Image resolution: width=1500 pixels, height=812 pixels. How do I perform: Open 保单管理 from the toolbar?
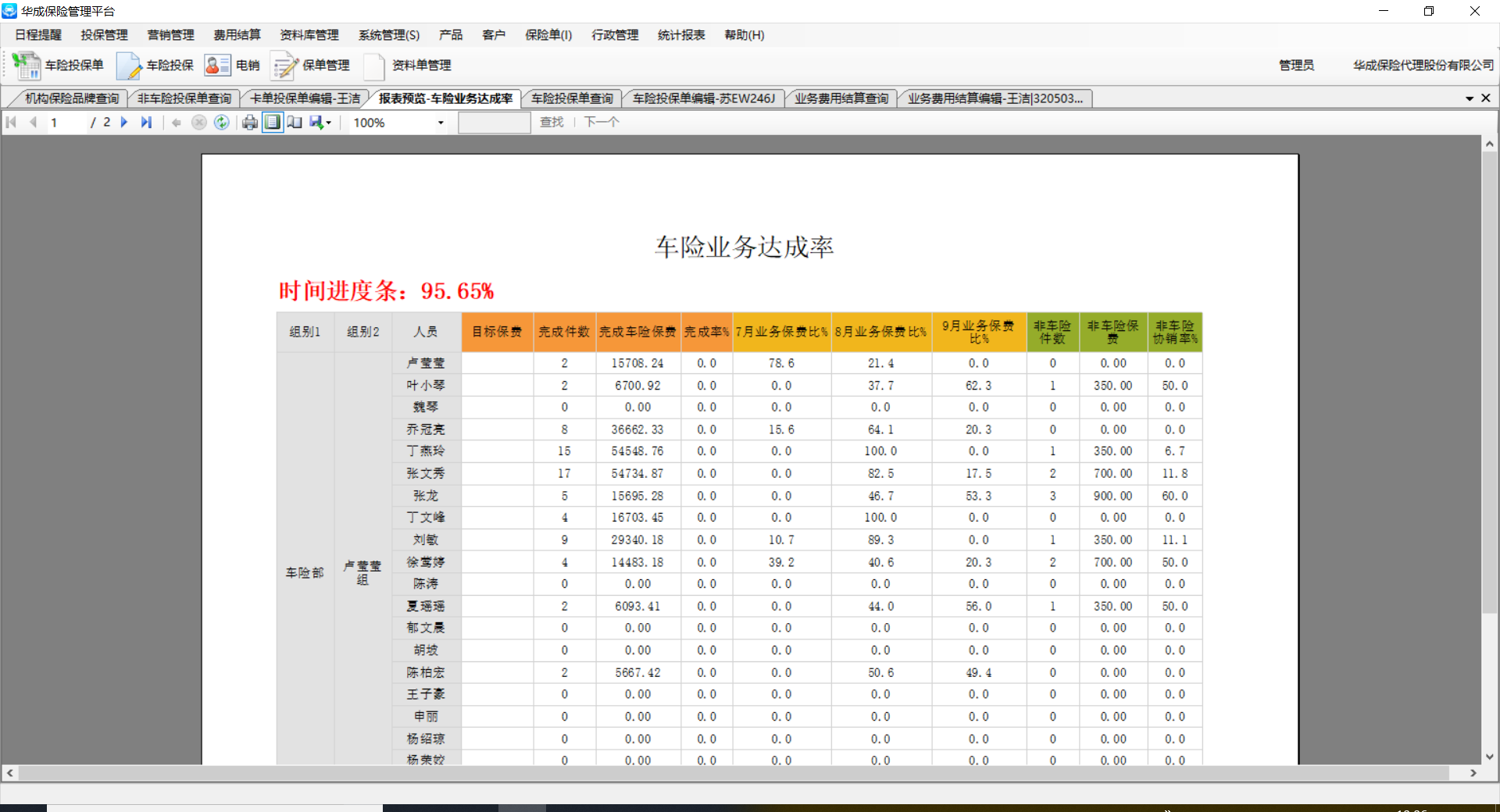point(310,66)
